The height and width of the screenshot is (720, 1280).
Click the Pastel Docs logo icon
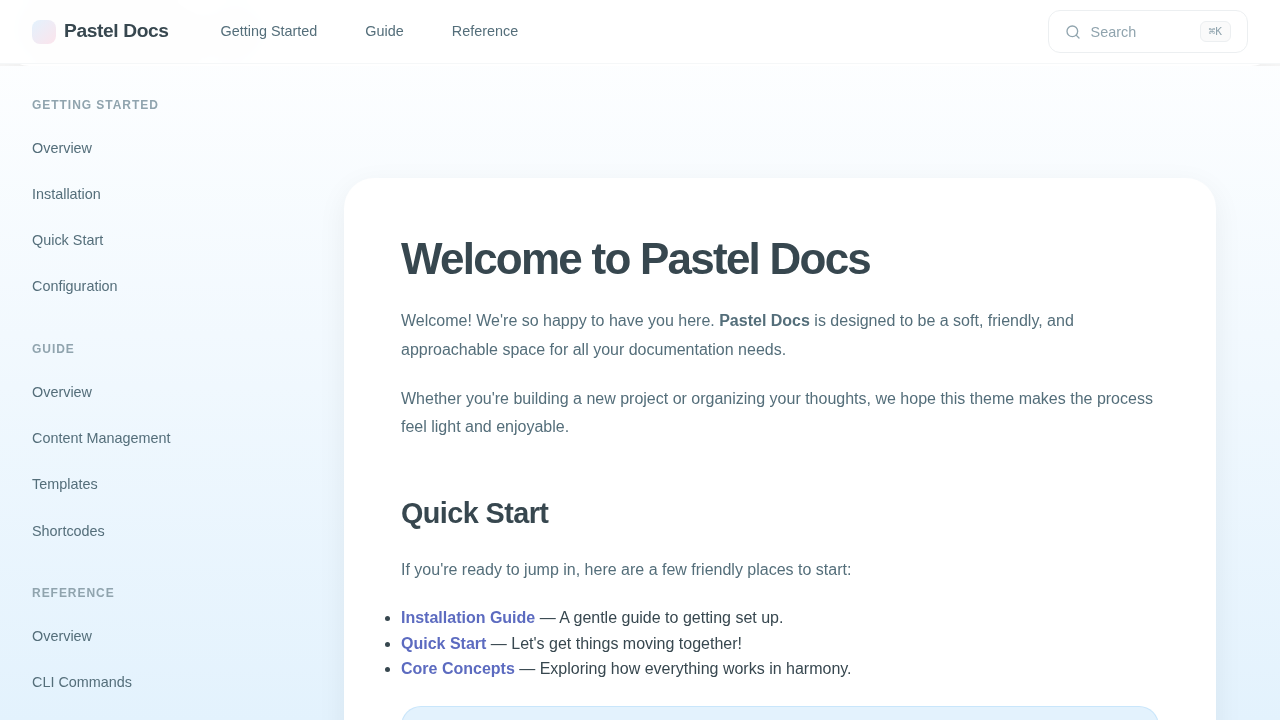(42, 31)
